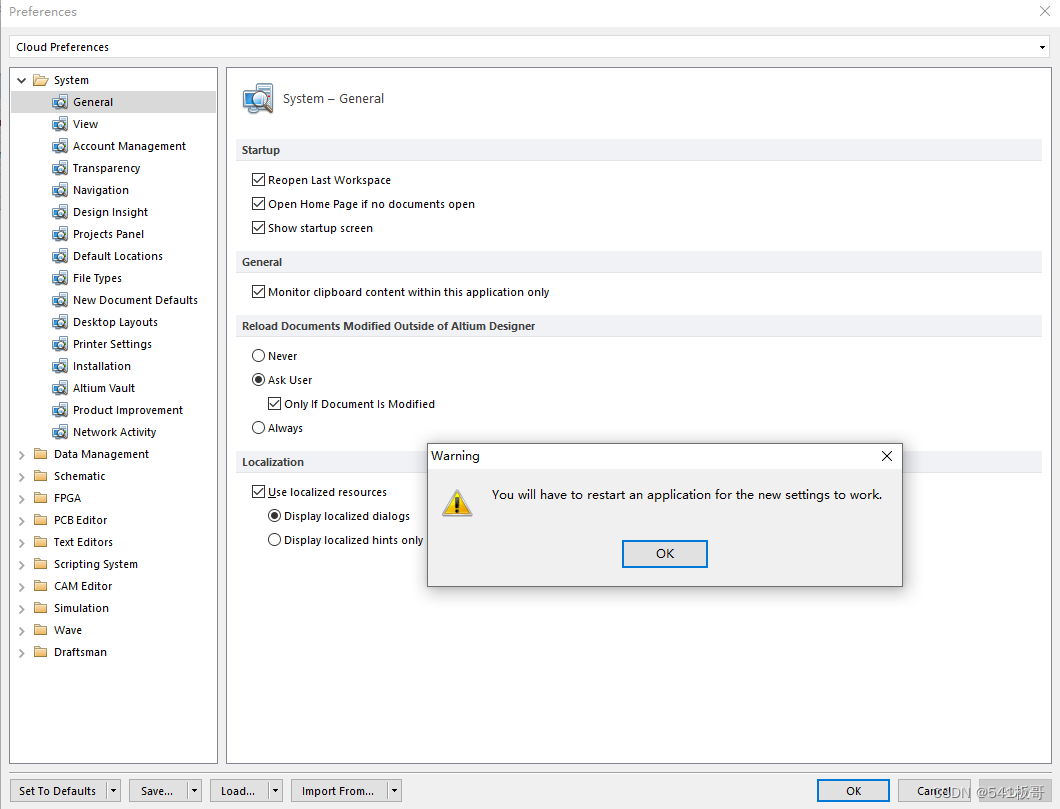The height and width of the screenshot is (809, 1060).
Task: Open the Import From dropdown arrow
Action: click(394, 791)
